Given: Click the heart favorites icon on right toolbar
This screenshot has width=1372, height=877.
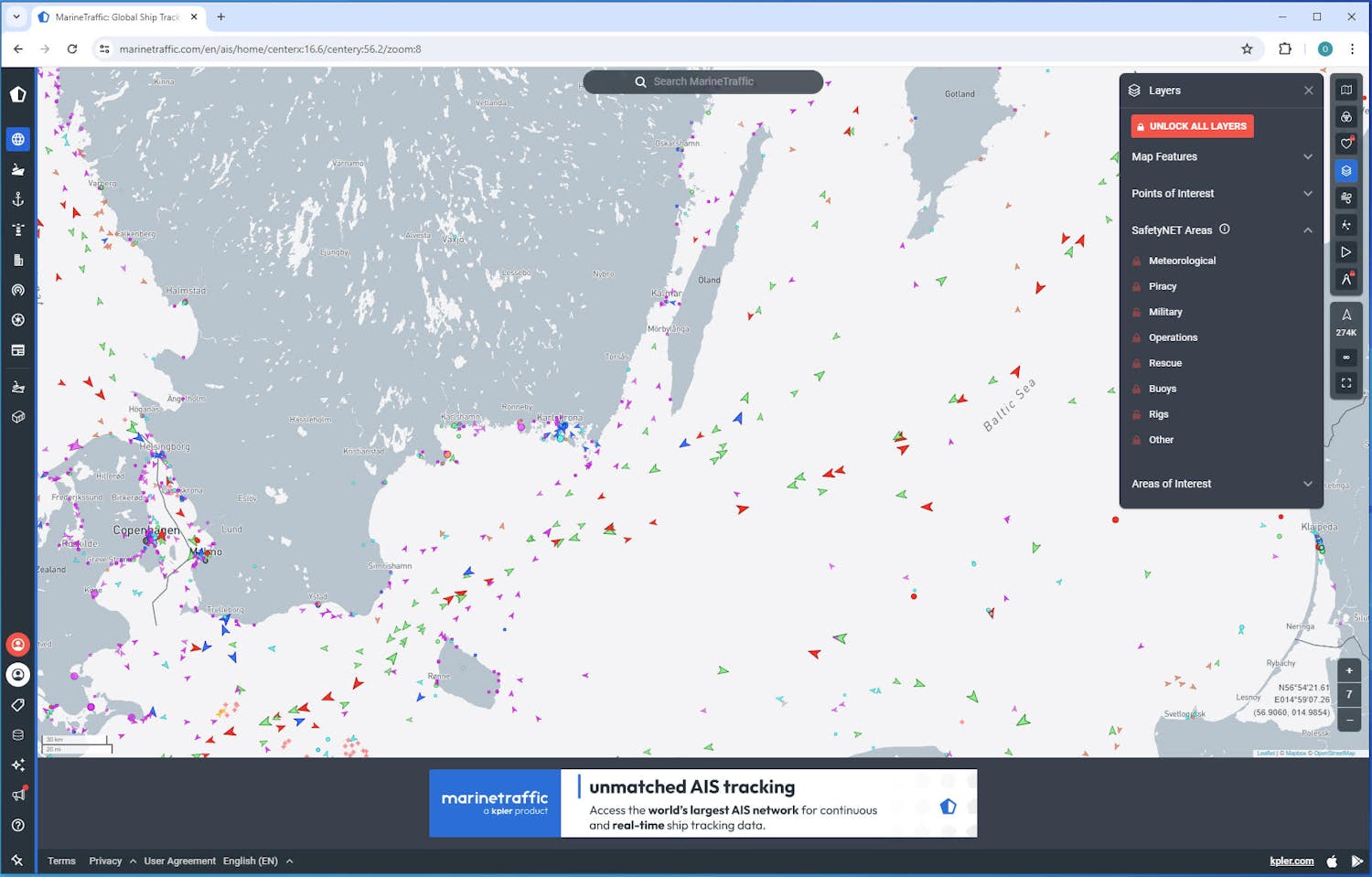Looking at the screenshot, I should point(1346,144).
